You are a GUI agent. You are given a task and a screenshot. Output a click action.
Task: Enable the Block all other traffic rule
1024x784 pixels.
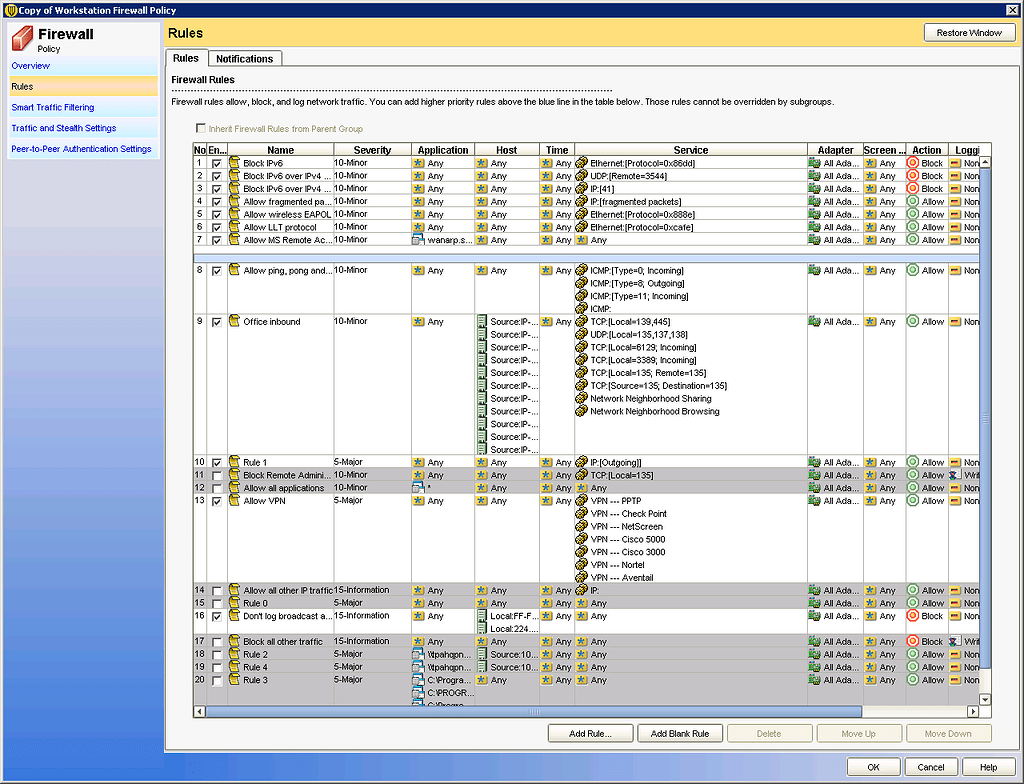(218, 641)
